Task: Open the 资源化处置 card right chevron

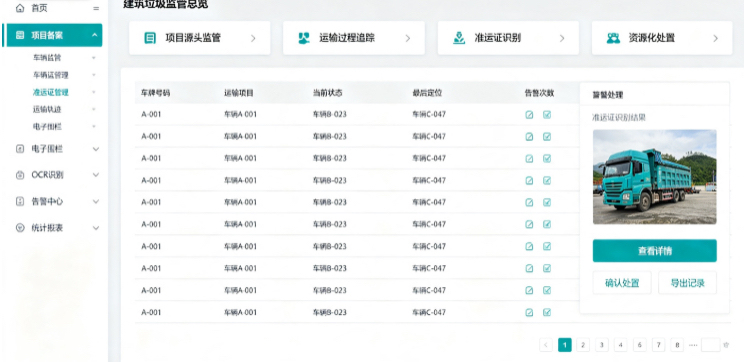Action: click(716, 38)
